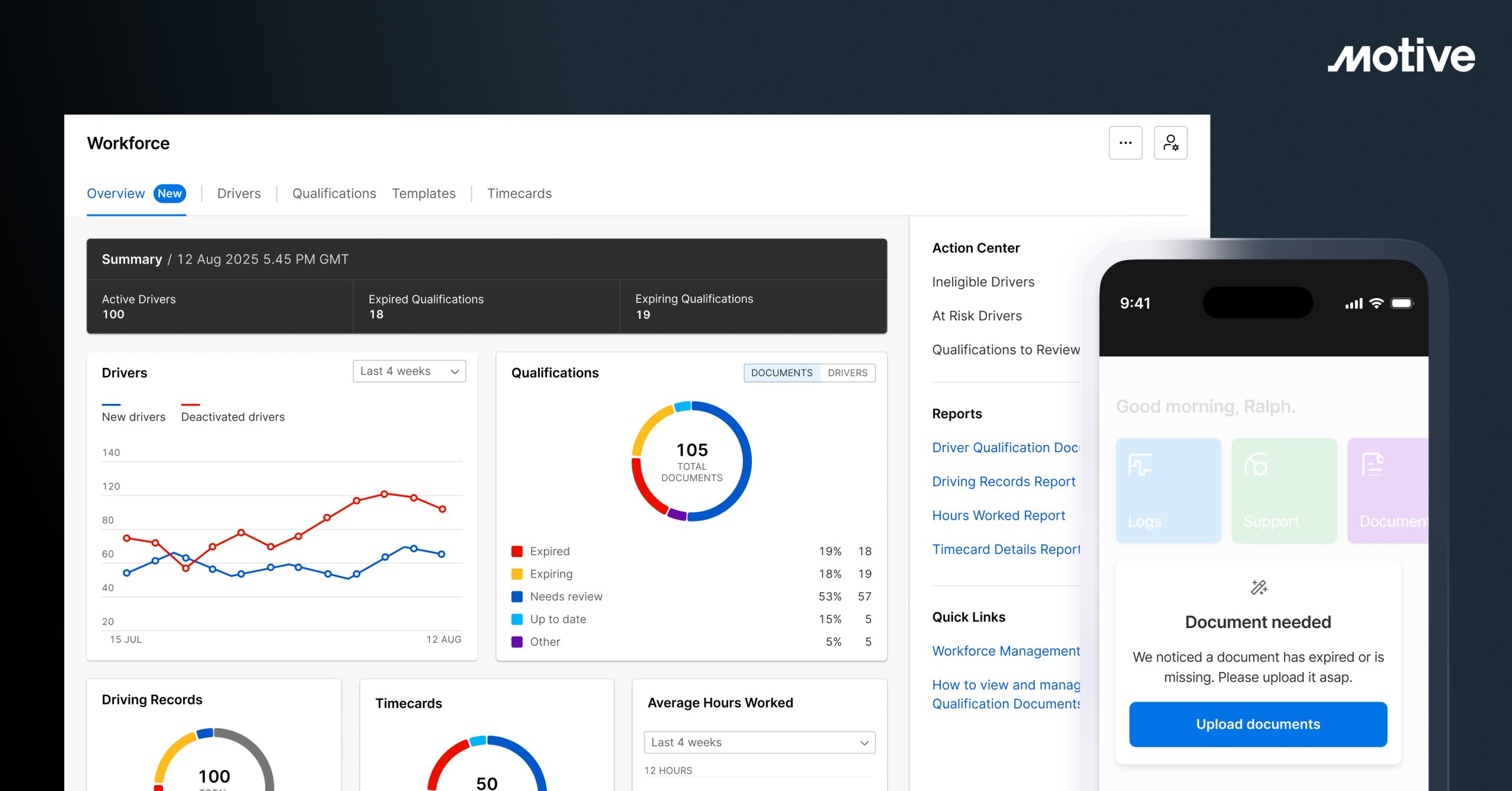Switch to the Qualifications tab
The width and height of the screenshot is (1512, 791).
334,193
